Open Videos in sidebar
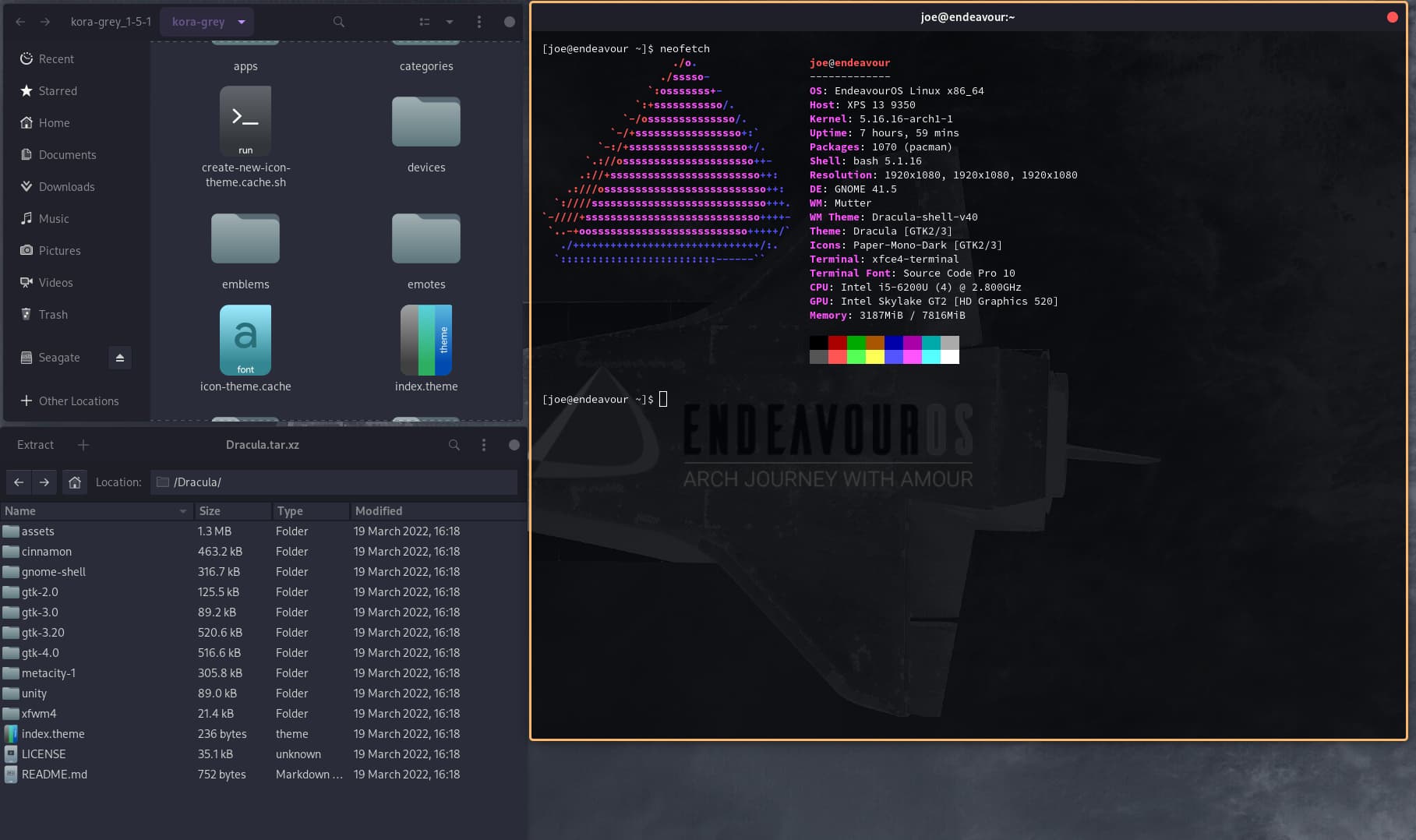This screenshot has width=1416, height=840. pyautogui.click(x=76, y=283)
